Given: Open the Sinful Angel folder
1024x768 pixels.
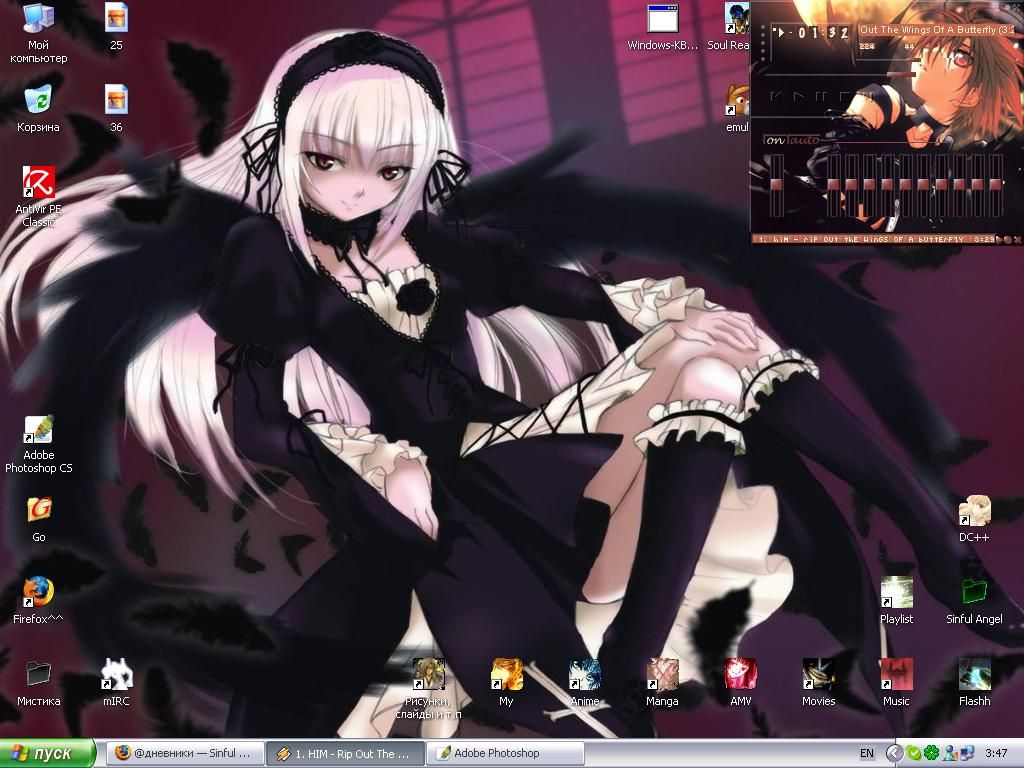Looking at the screenshot, I should [x=974, y=601].
